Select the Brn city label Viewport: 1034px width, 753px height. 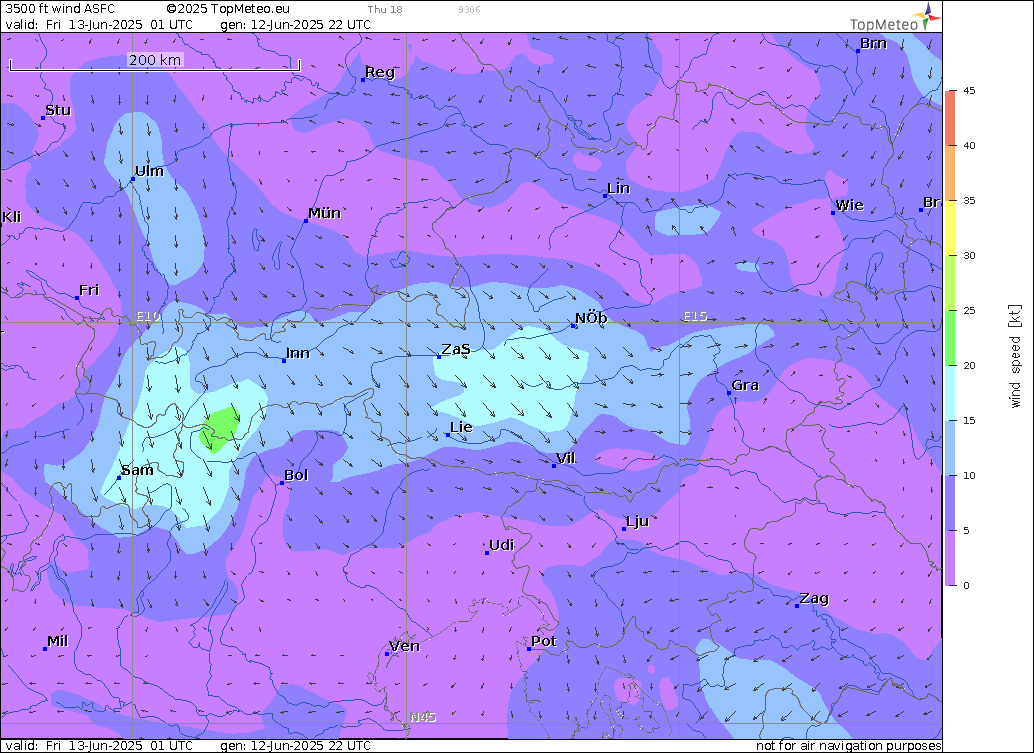click(x=873, y=43)
